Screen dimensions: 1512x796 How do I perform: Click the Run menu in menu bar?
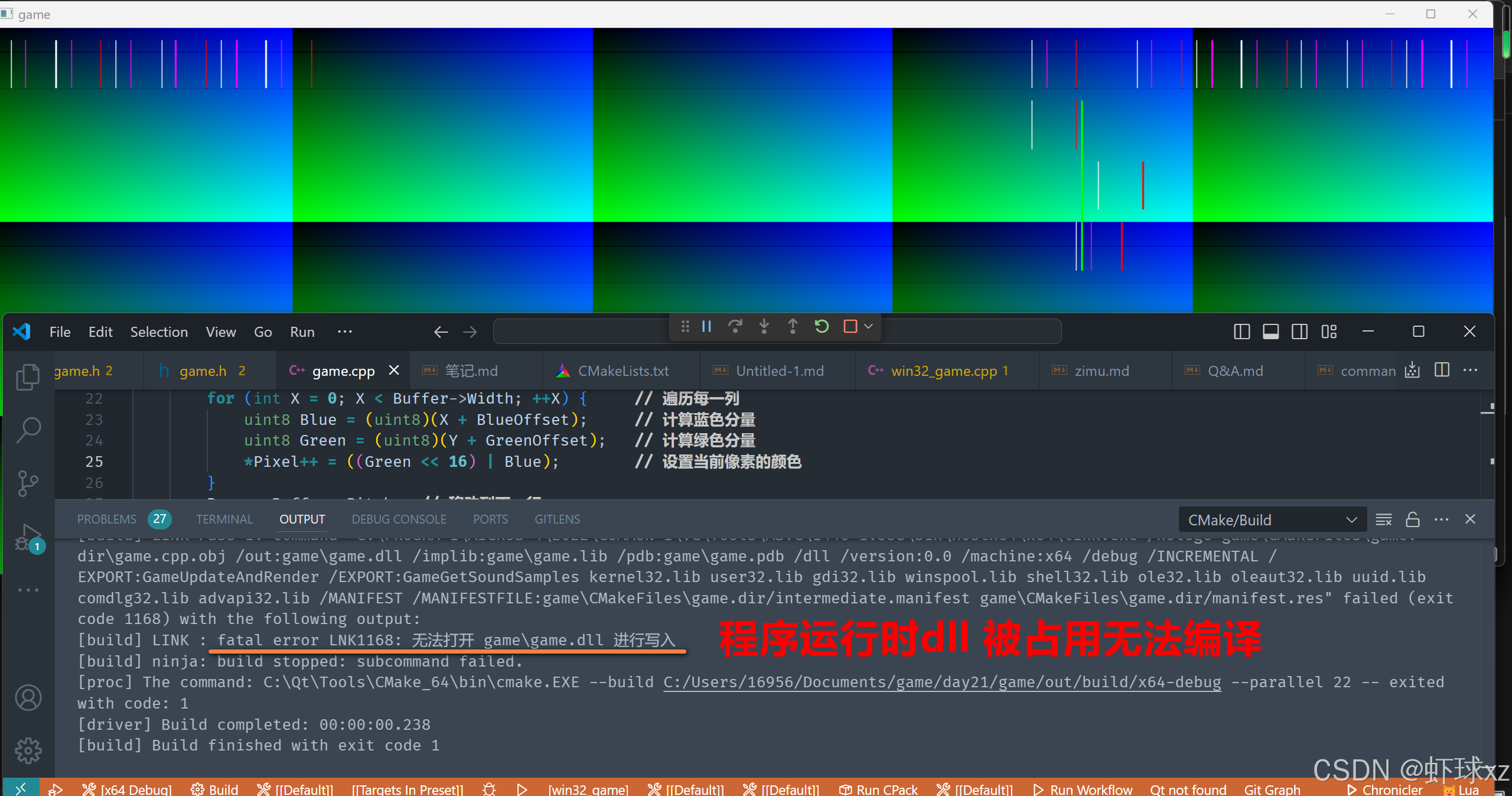301,330
